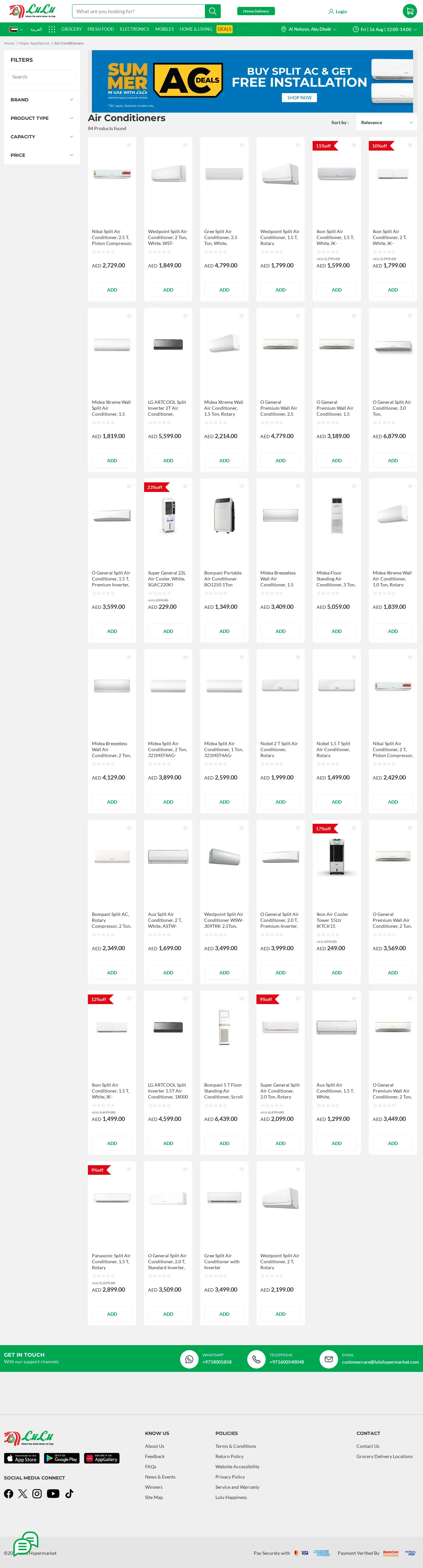This screenshot has width=423, height=1568.
Task: Click the filters Search input field
Action: coord(41,77)
